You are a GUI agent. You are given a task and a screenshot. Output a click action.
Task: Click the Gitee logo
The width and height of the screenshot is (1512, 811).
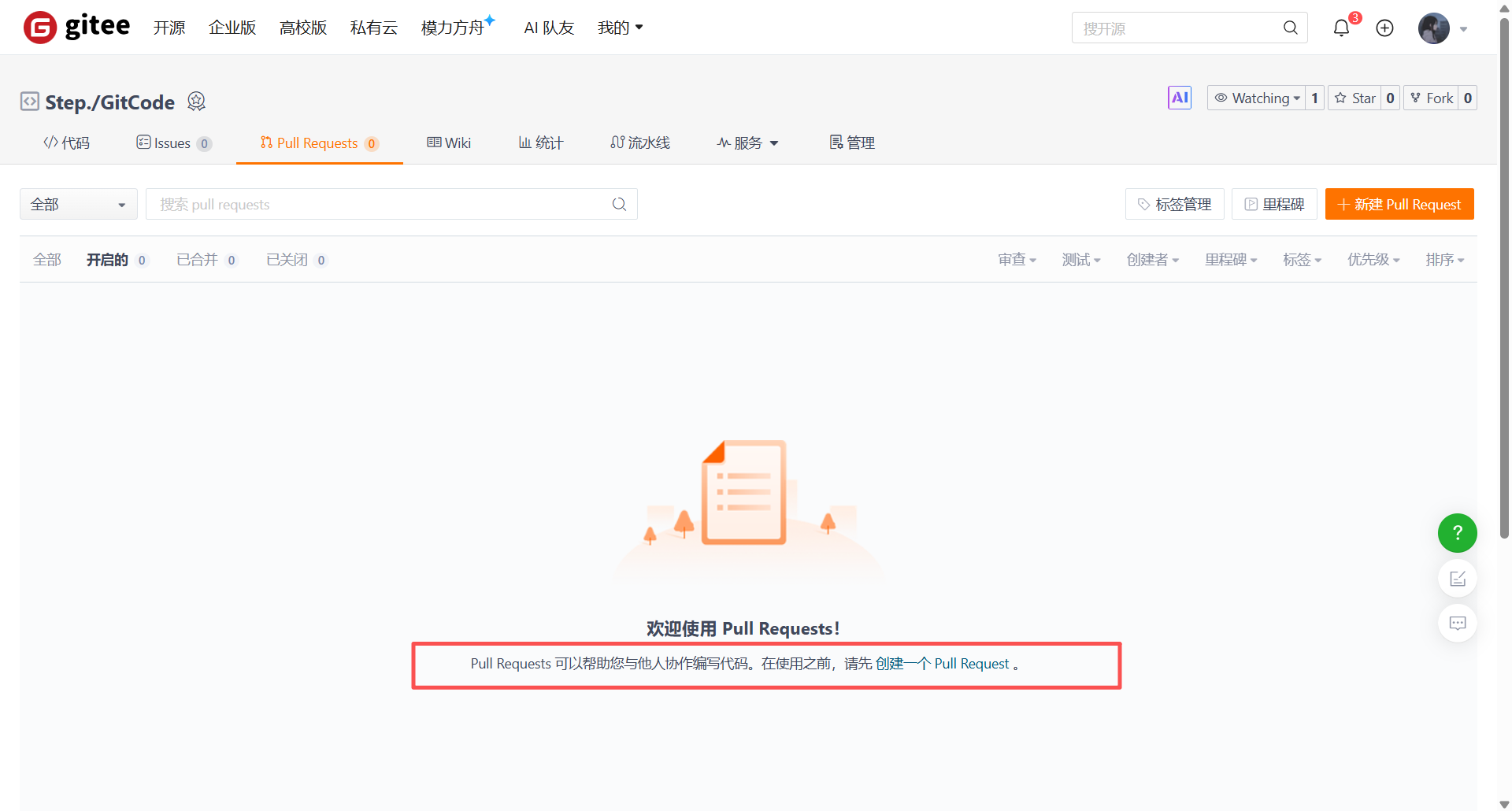pos(76,27)
